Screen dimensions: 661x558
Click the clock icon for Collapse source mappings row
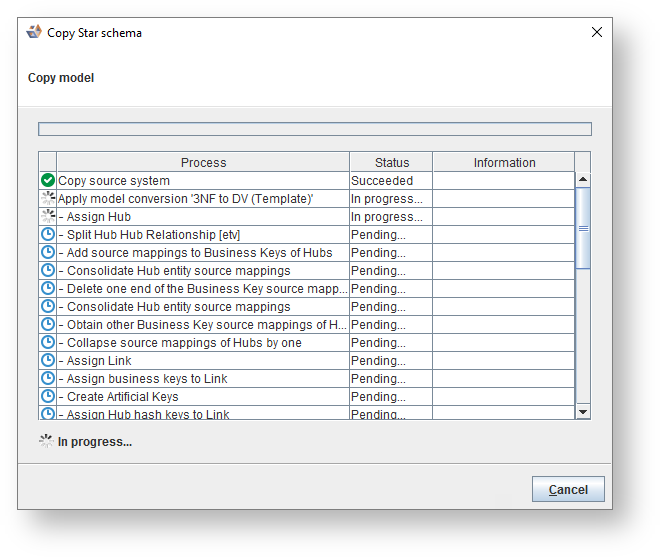tap(47, 343)
